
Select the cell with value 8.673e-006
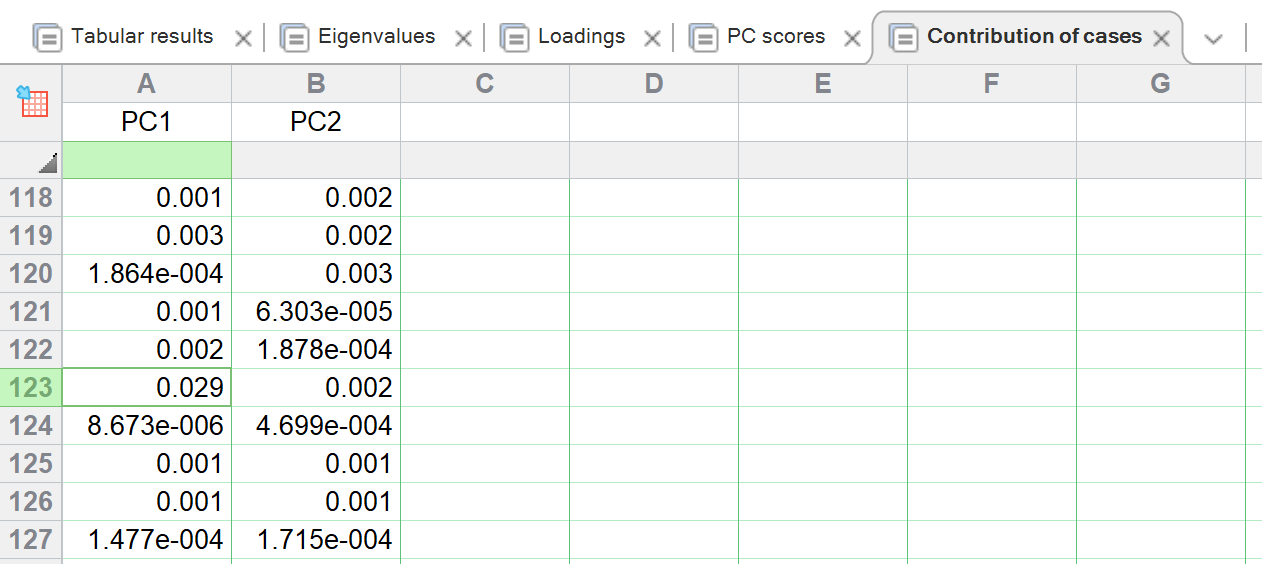coord(147,426)
